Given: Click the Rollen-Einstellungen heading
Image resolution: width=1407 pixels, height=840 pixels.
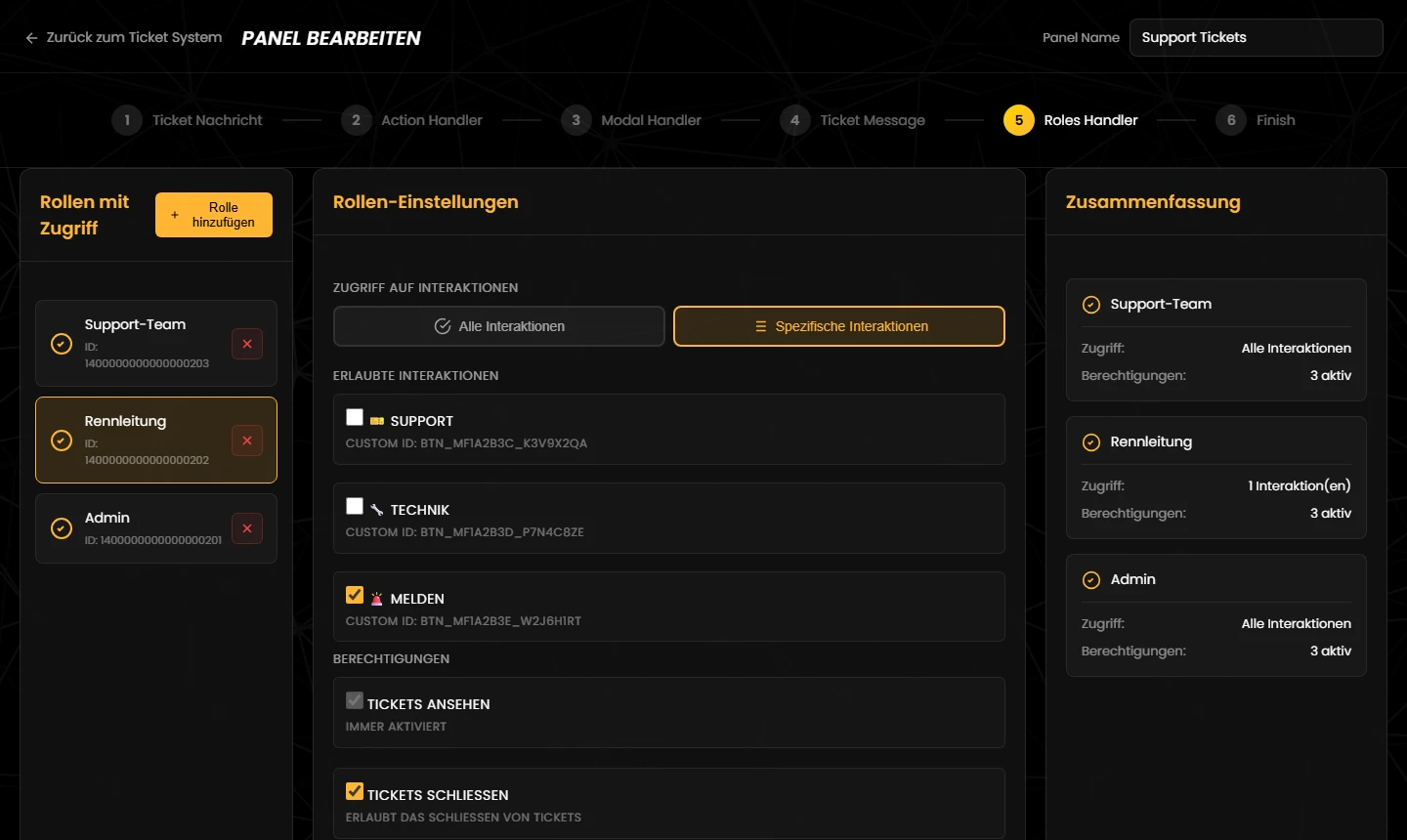Looking at the screenshot, I should 426,202.
